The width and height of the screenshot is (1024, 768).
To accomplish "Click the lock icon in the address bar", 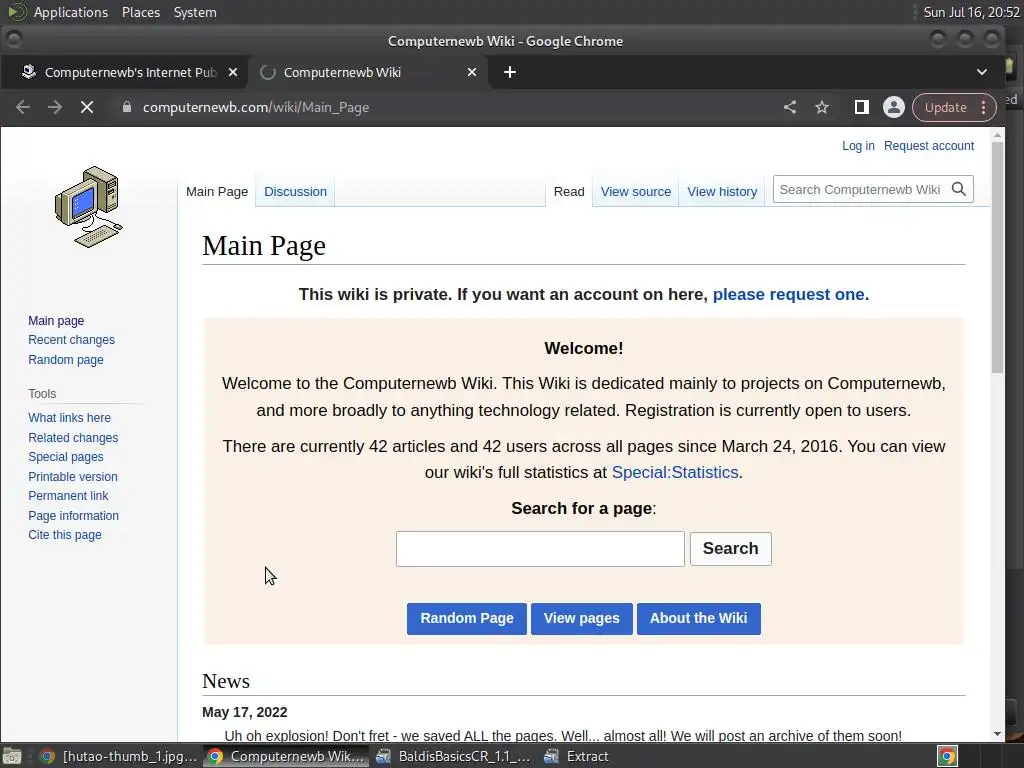I will 127,107.
